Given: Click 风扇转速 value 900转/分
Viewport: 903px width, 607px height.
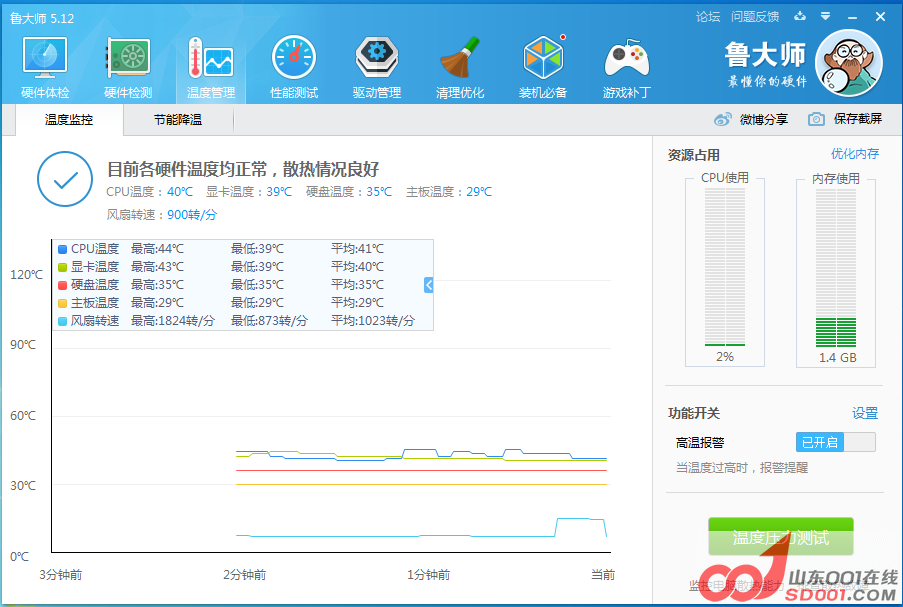Looking at the screenshot, I should tap(192, 215).
